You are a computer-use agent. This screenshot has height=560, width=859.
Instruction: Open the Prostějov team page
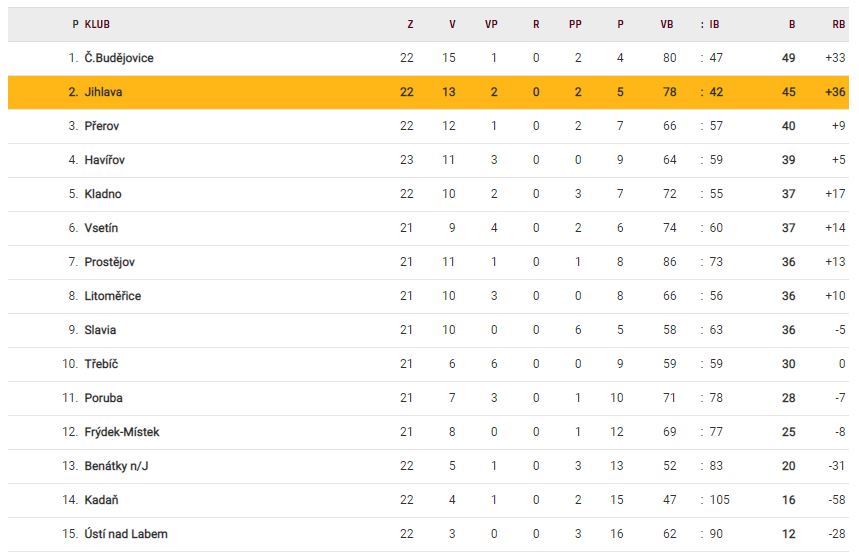109,262
